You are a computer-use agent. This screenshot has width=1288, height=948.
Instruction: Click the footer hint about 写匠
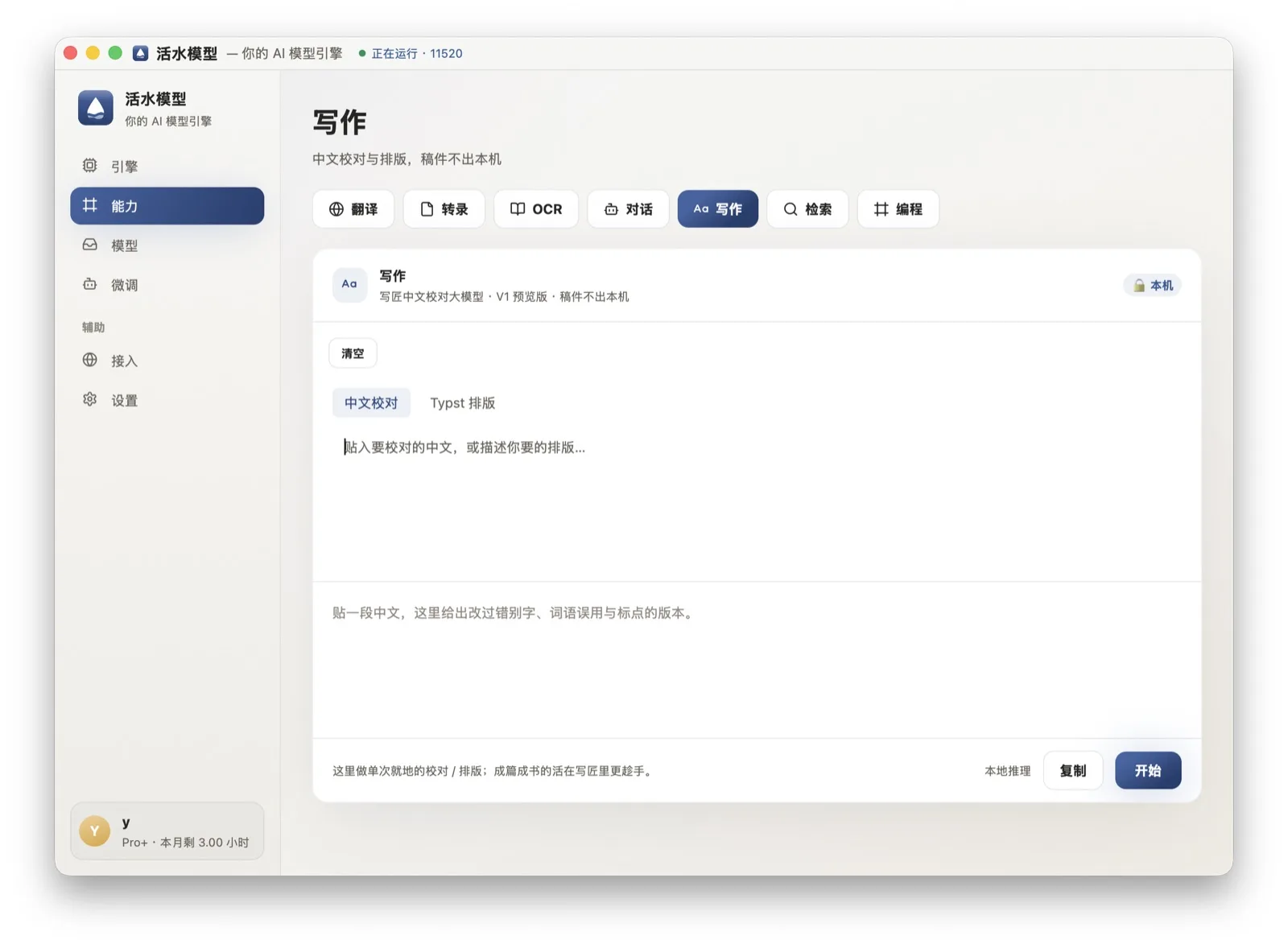tap(493, 771)
